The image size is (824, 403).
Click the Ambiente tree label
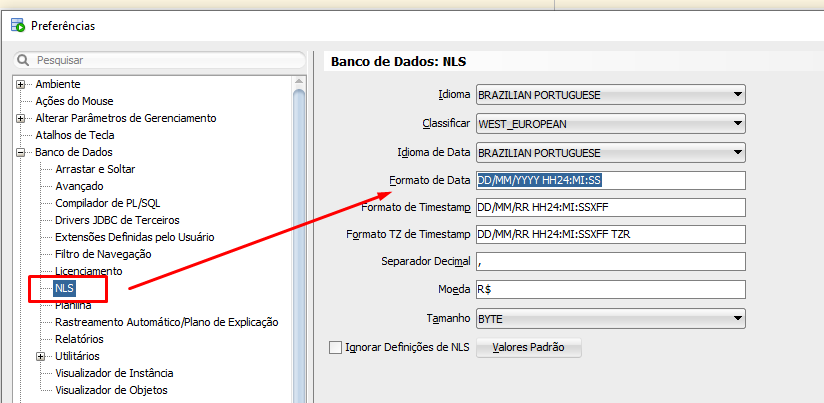click(58, 84)
